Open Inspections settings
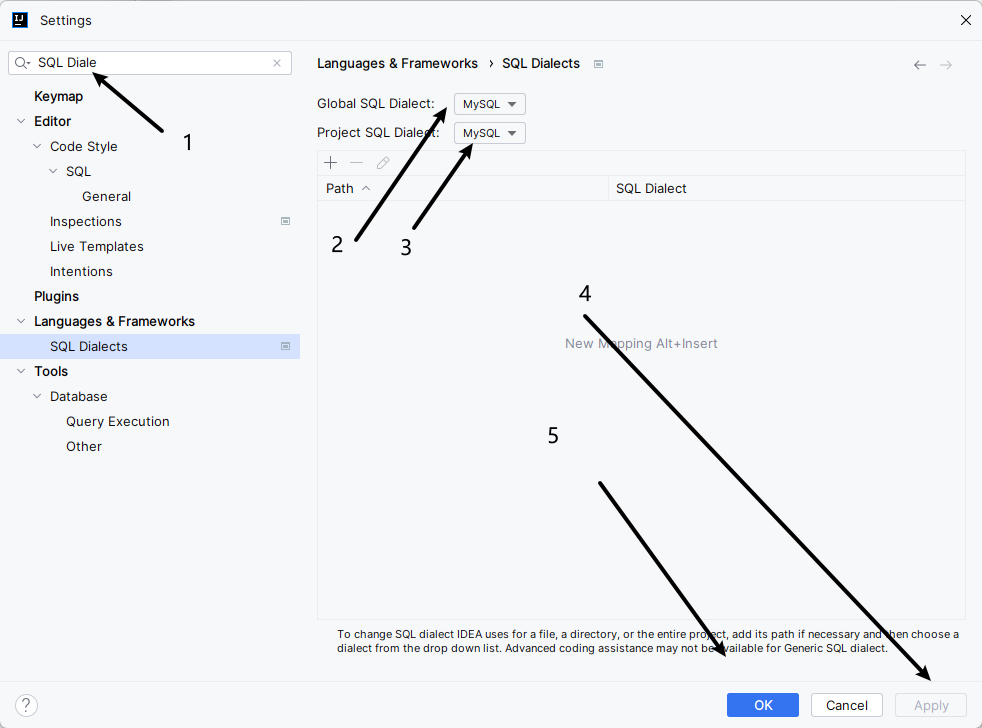The image size is (982, 728). coord(86,221)
